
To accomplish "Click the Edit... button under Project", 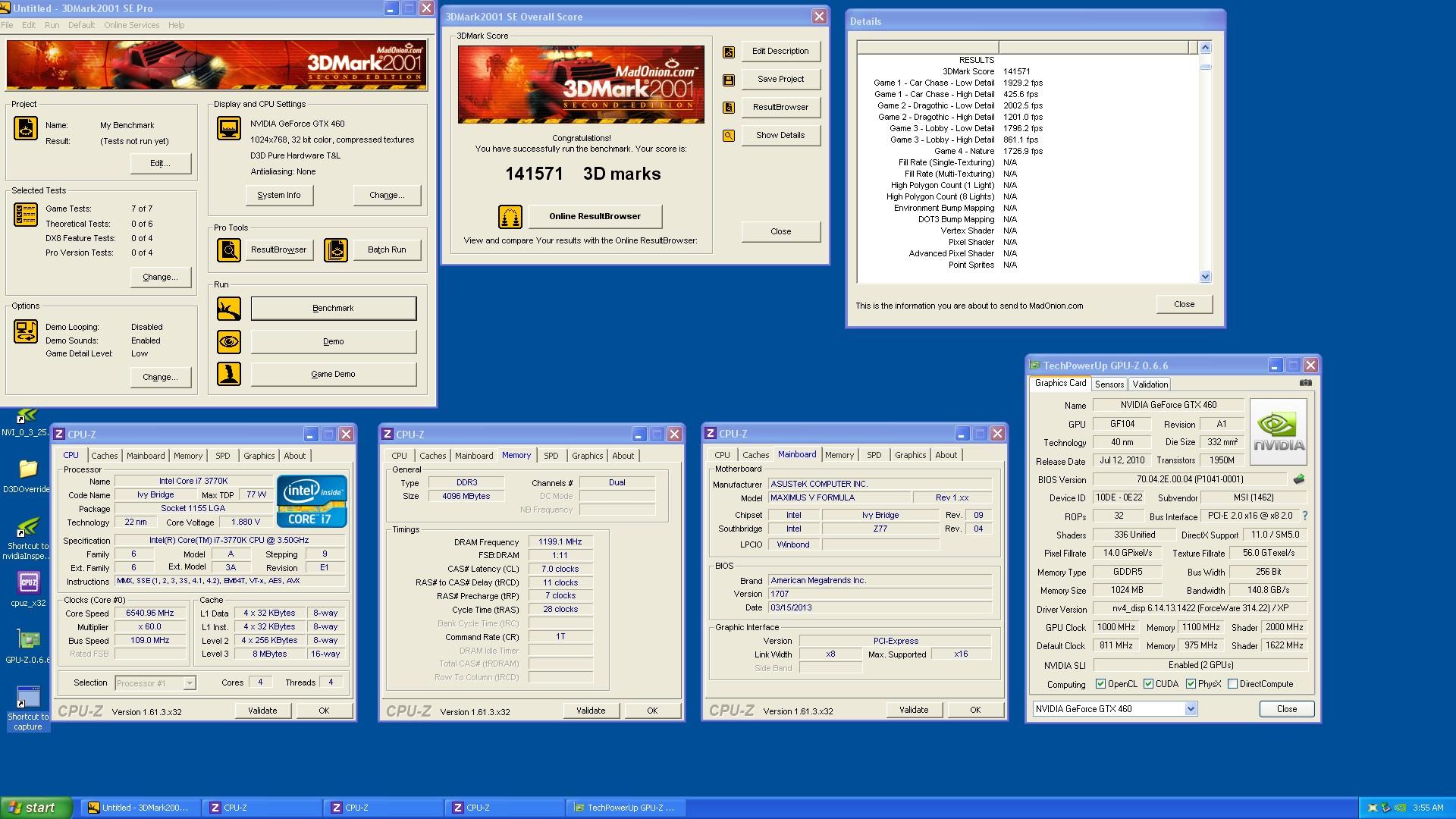I will (161, 164).
